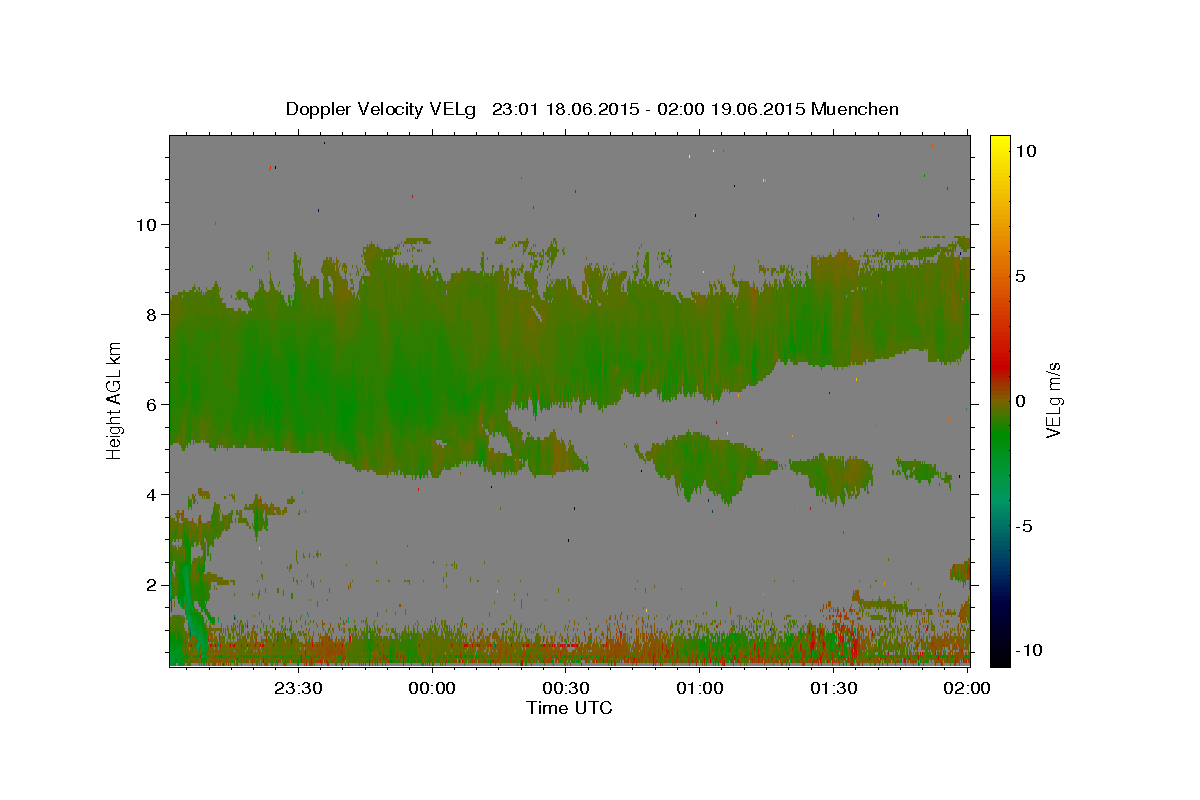
Task: Click the height axis label 6
Action: click(152, 404)
